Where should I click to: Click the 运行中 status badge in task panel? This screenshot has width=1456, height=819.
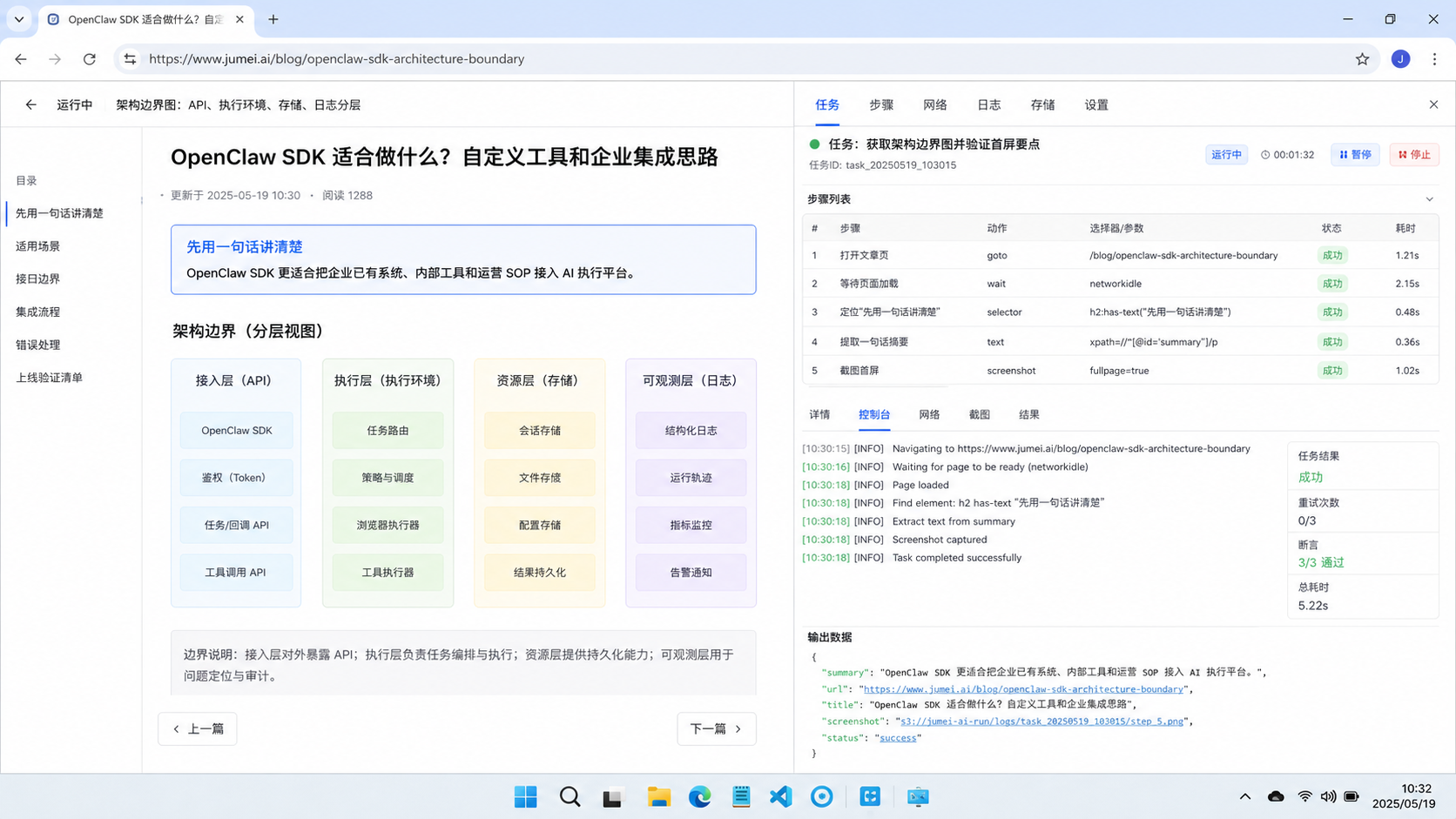pos(1226,155)
